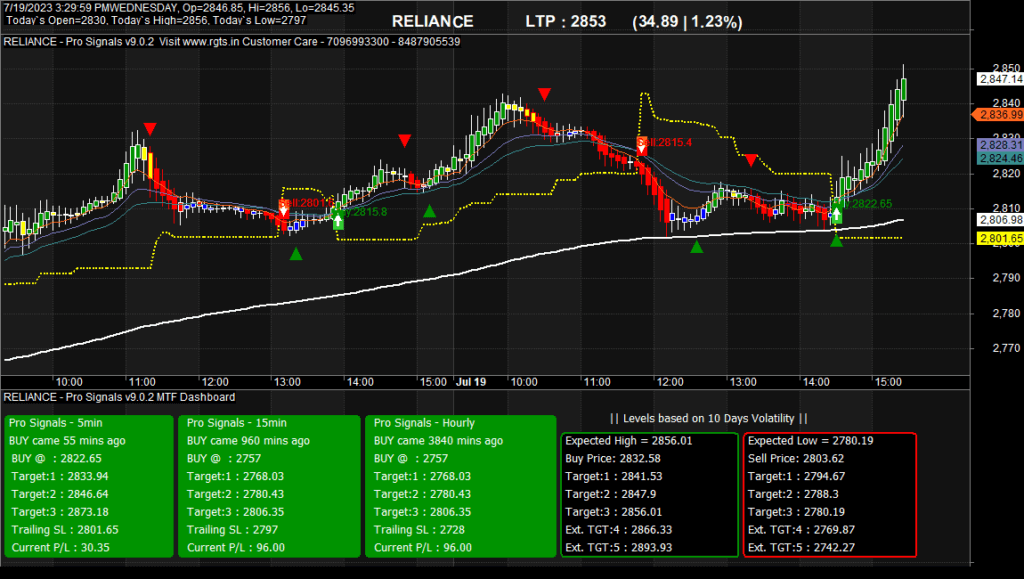
Task: Click the 2,790 price axis tick
Action: pos(1006,278)
